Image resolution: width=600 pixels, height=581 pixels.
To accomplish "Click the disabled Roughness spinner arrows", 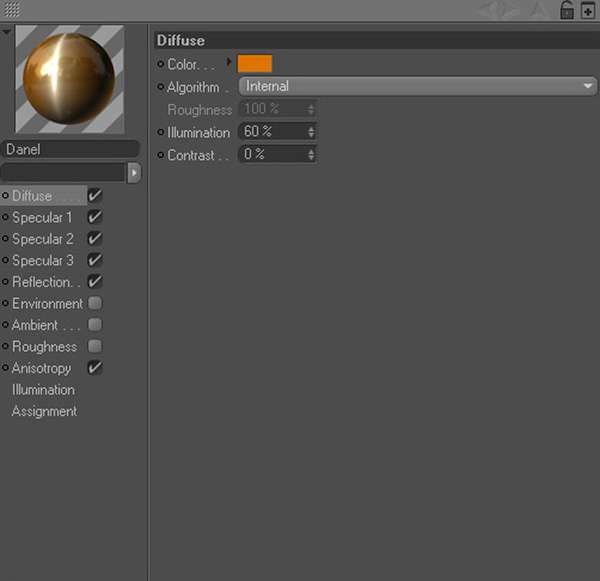I will [311, 109].
